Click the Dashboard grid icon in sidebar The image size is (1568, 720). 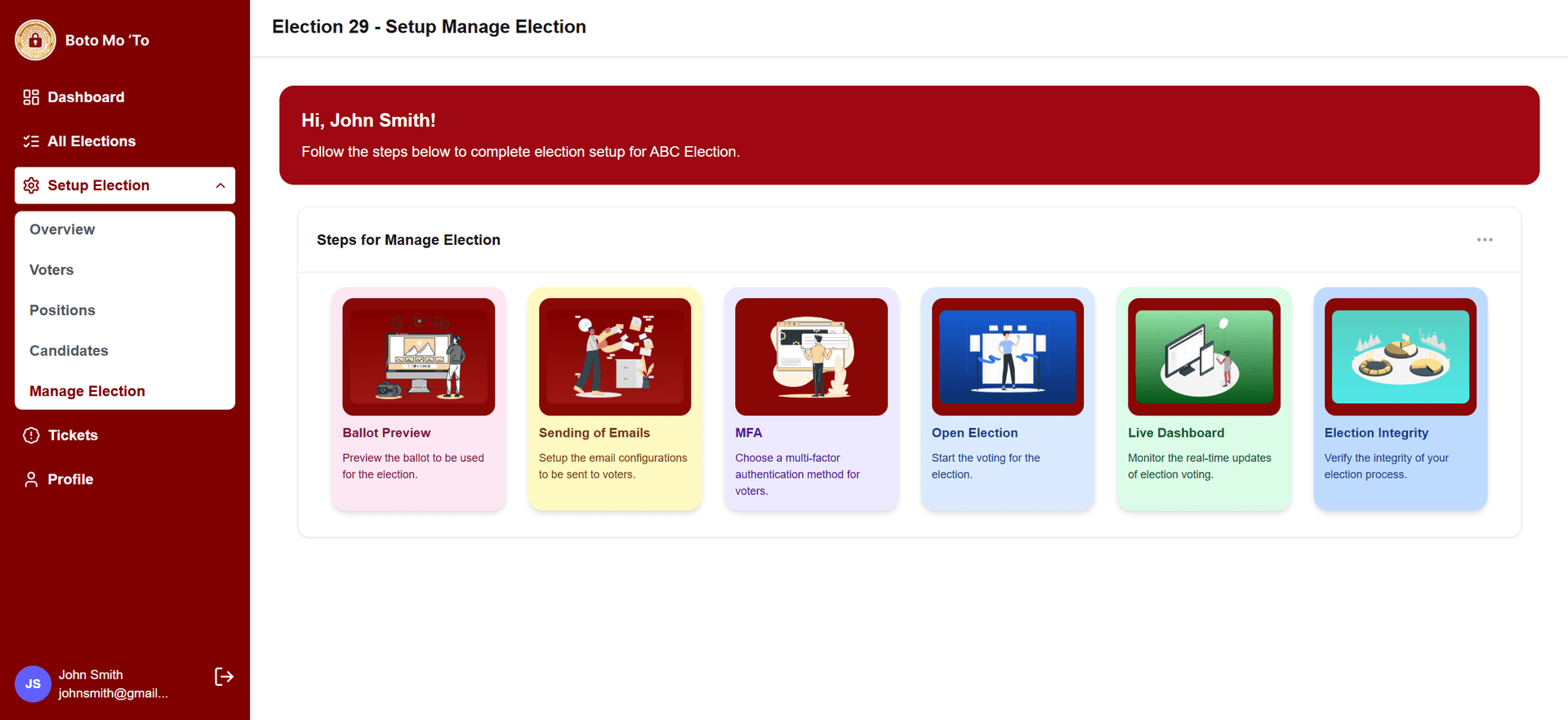click(31, 97)
